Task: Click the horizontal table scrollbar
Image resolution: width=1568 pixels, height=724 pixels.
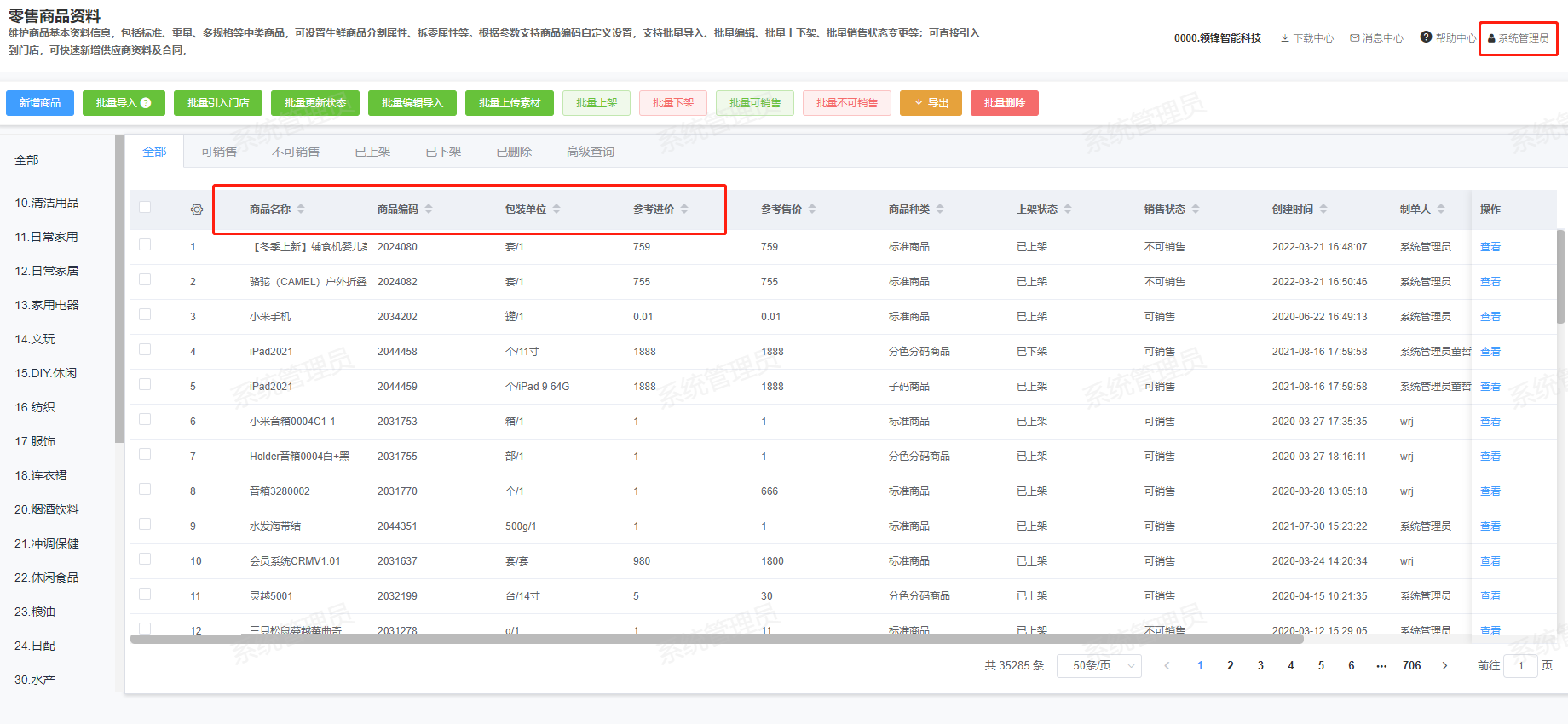Action: click(716, 640)
